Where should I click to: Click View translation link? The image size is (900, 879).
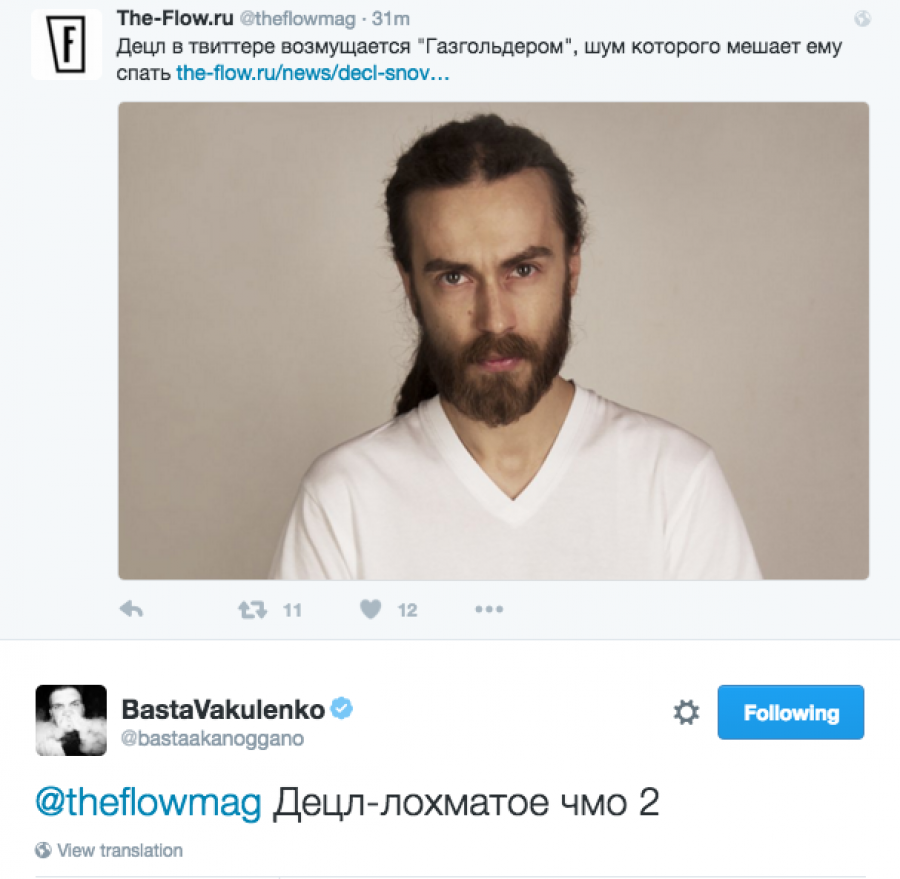point(120,850)
